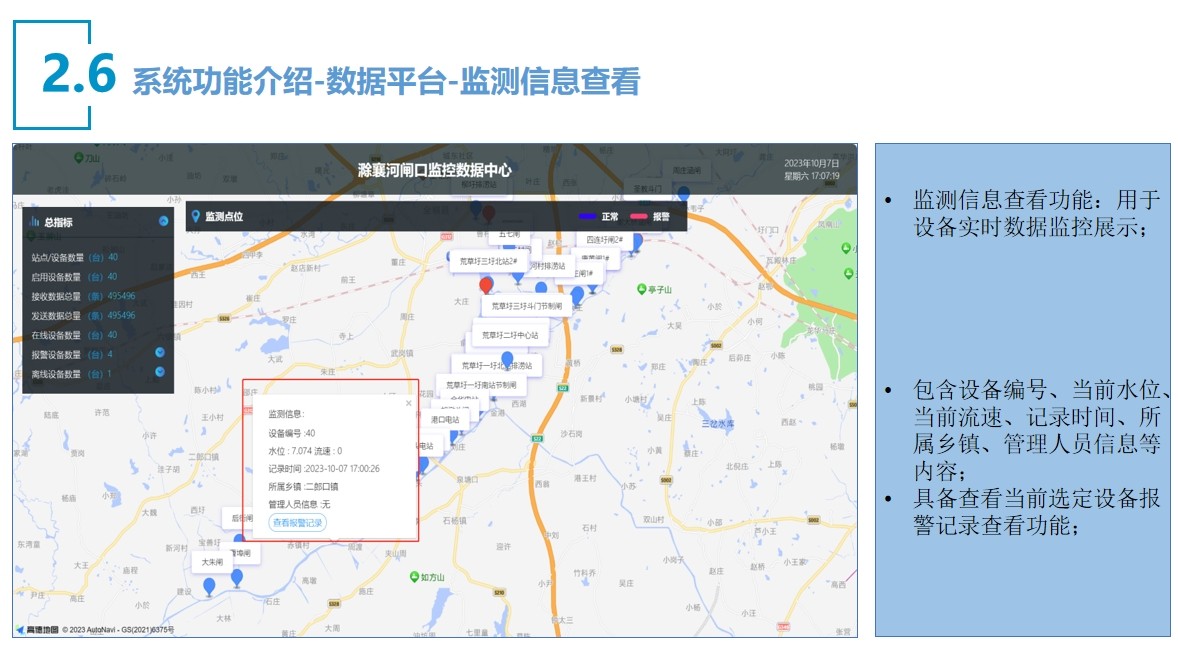Click the 查看报警记录 button

(298, 522)
